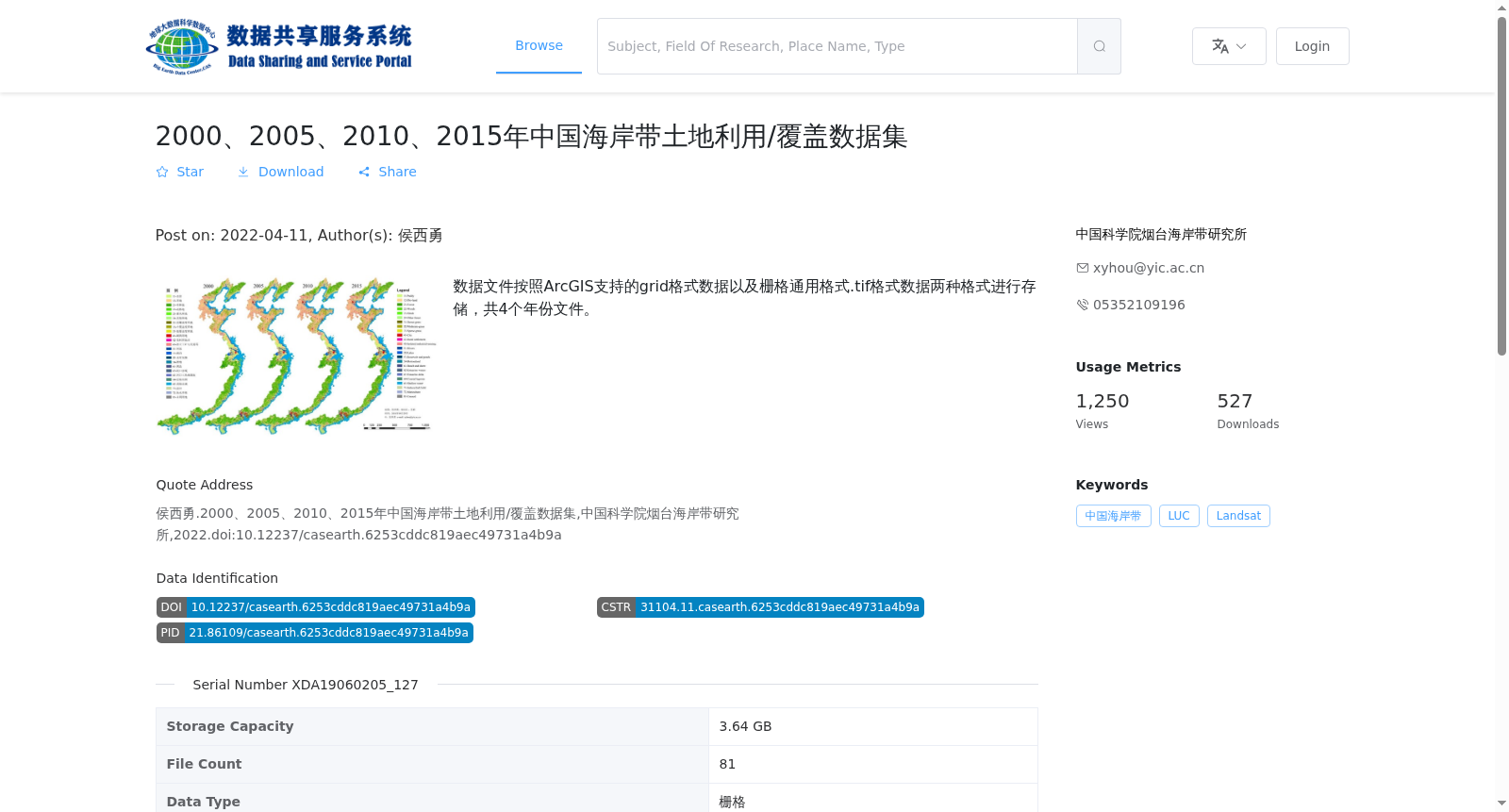Click the 'Keywords' heading
1509x812 pixels.
tap(1112, 485)
